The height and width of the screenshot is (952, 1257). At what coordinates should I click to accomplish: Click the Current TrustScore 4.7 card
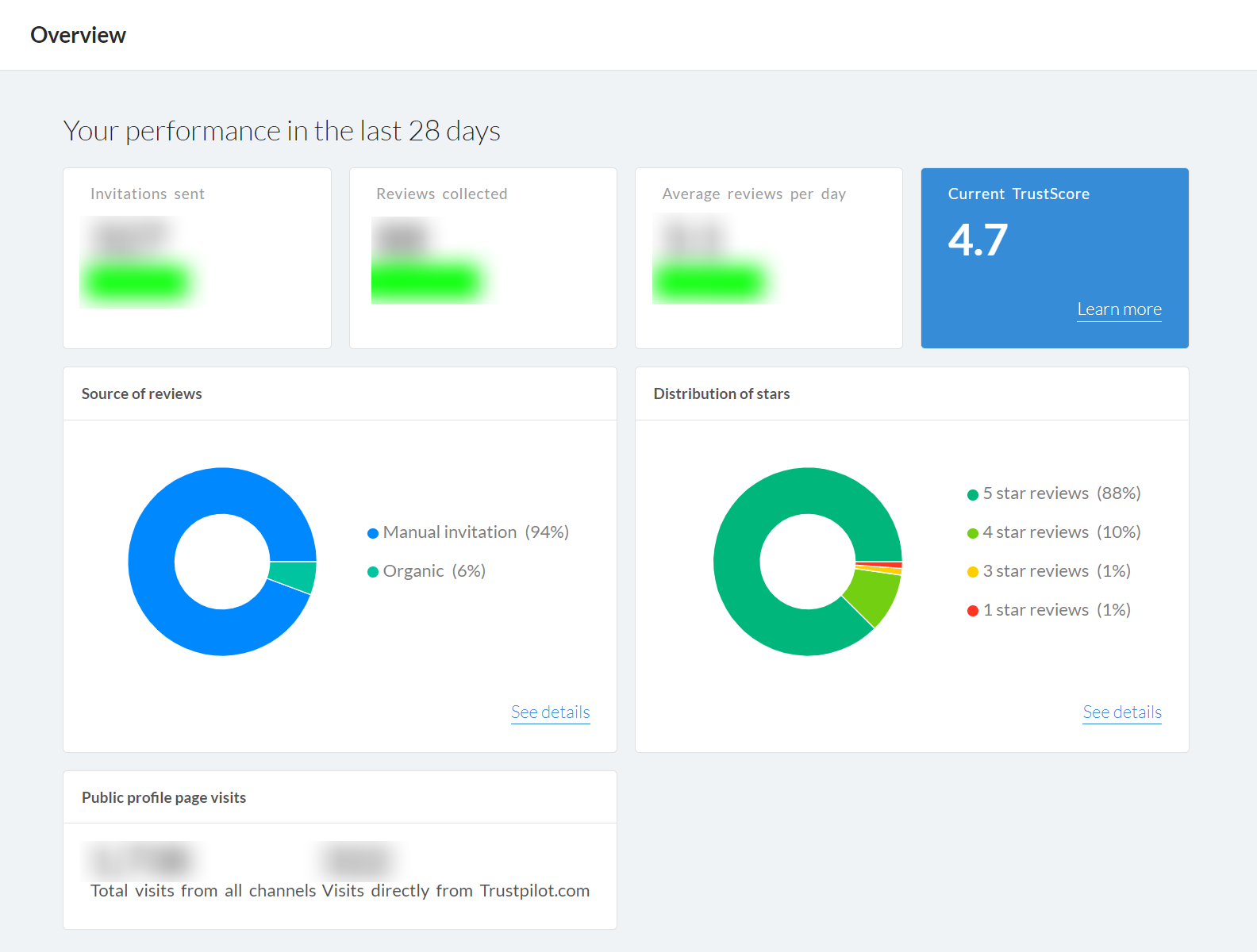point(1055,258)
